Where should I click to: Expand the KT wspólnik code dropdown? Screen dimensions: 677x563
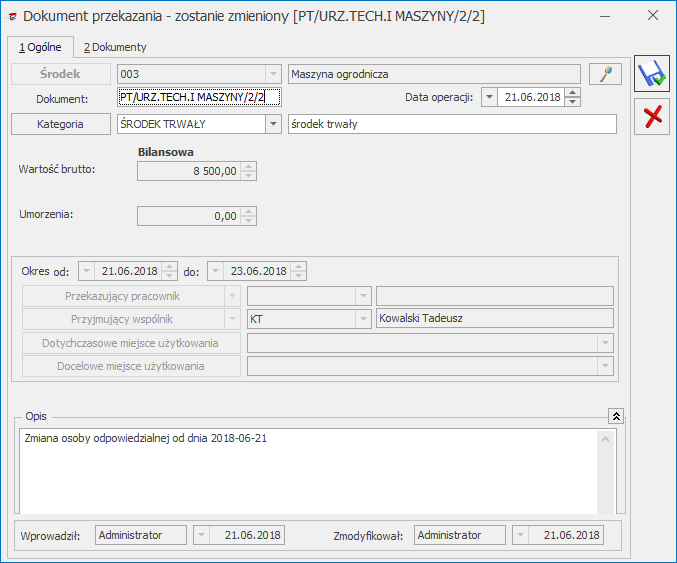click(363, 319)
